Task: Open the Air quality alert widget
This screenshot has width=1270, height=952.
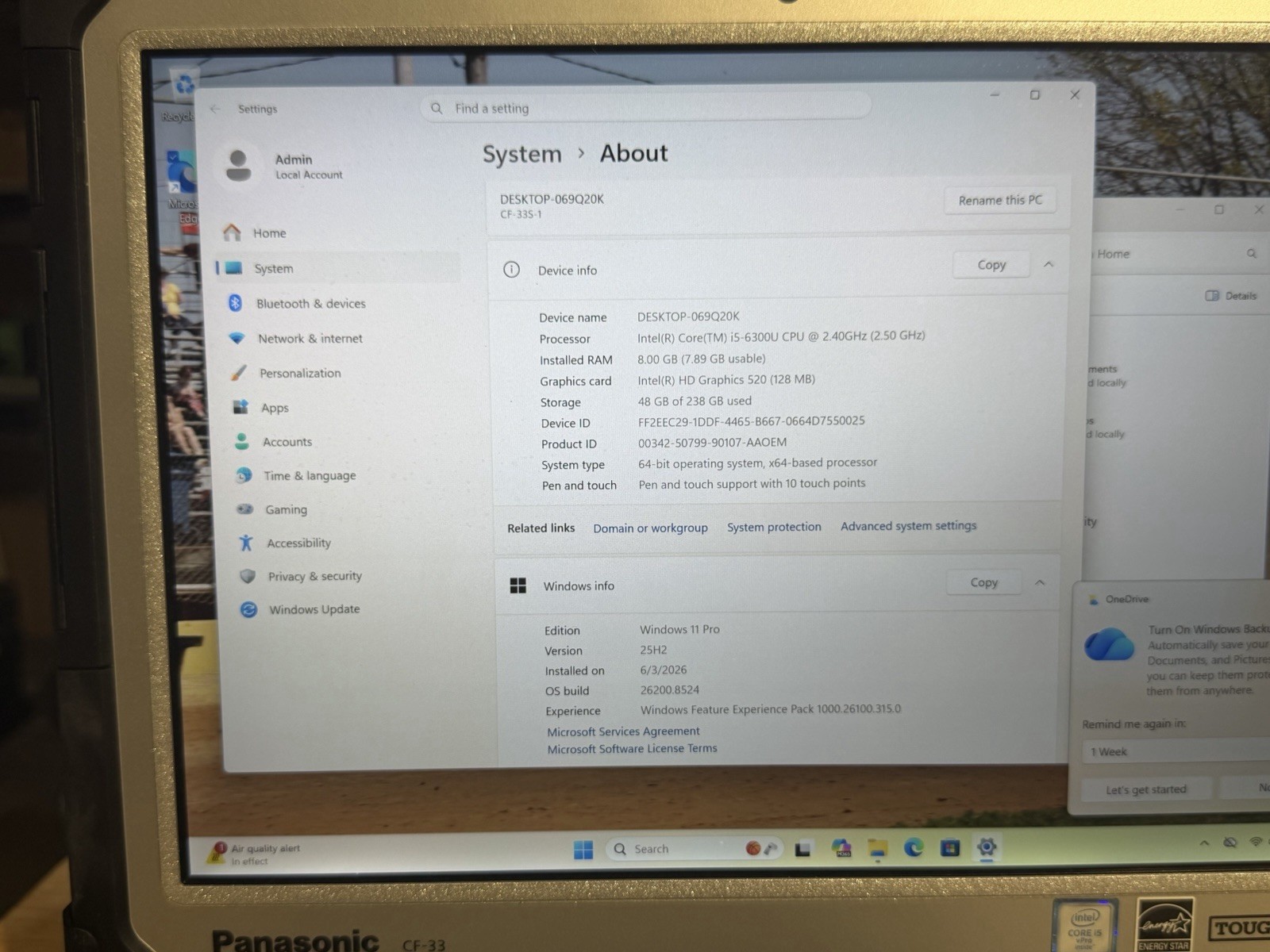Action: click(255, 854)
